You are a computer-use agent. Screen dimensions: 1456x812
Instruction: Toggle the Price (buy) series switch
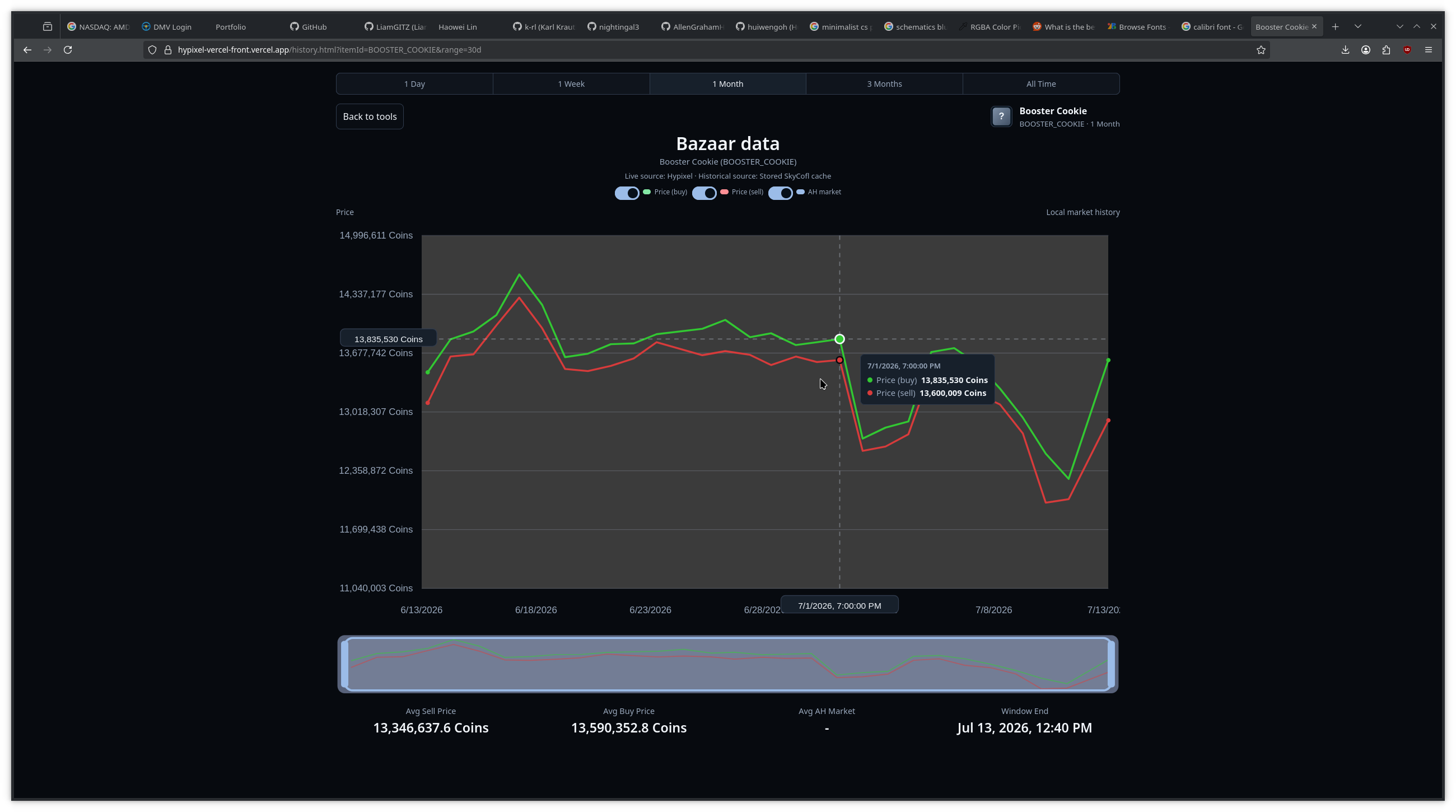[x=627, y=193]
